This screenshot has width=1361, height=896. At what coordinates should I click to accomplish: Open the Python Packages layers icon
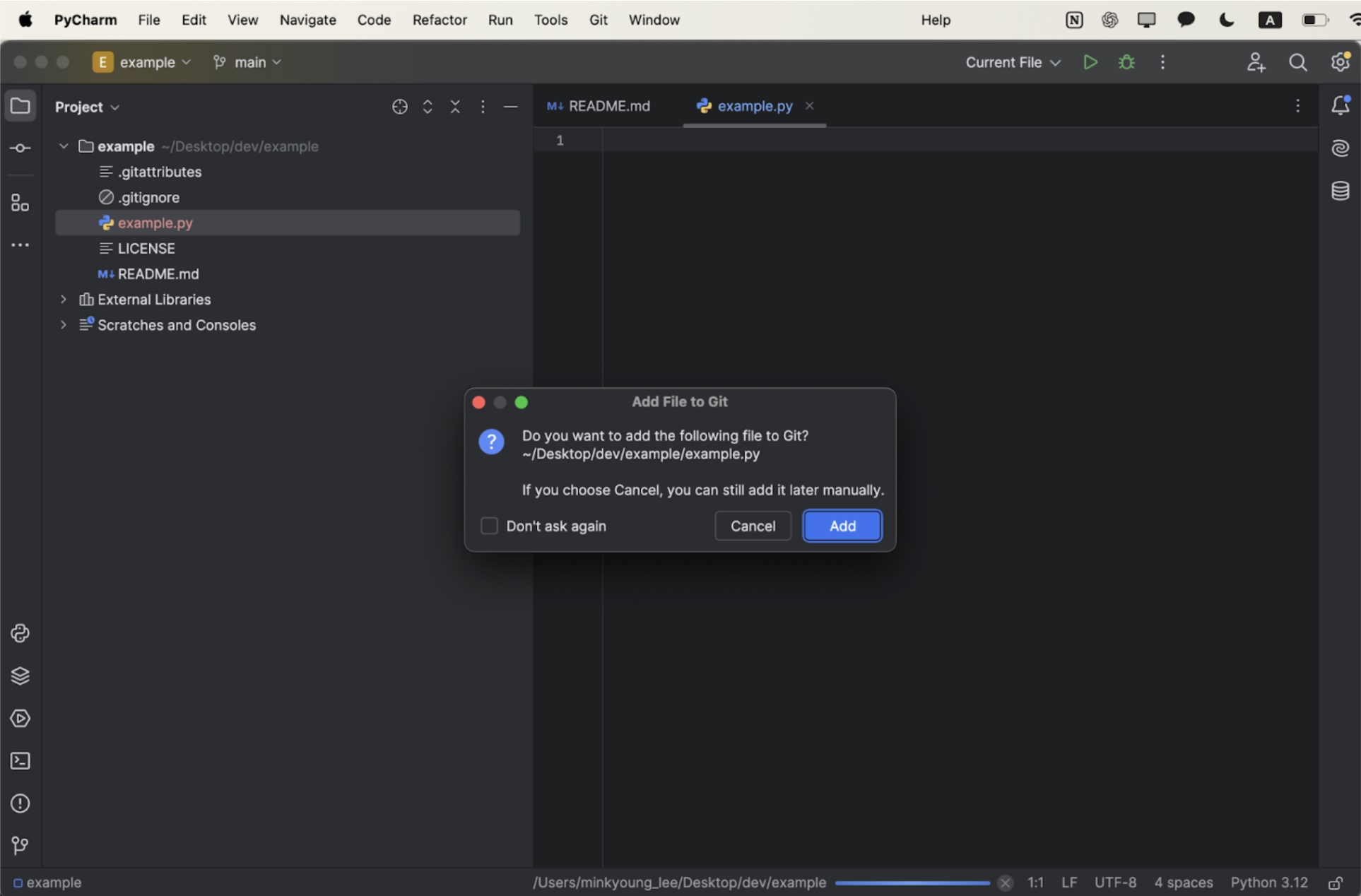pyautogui.click(x=20, y=676)
